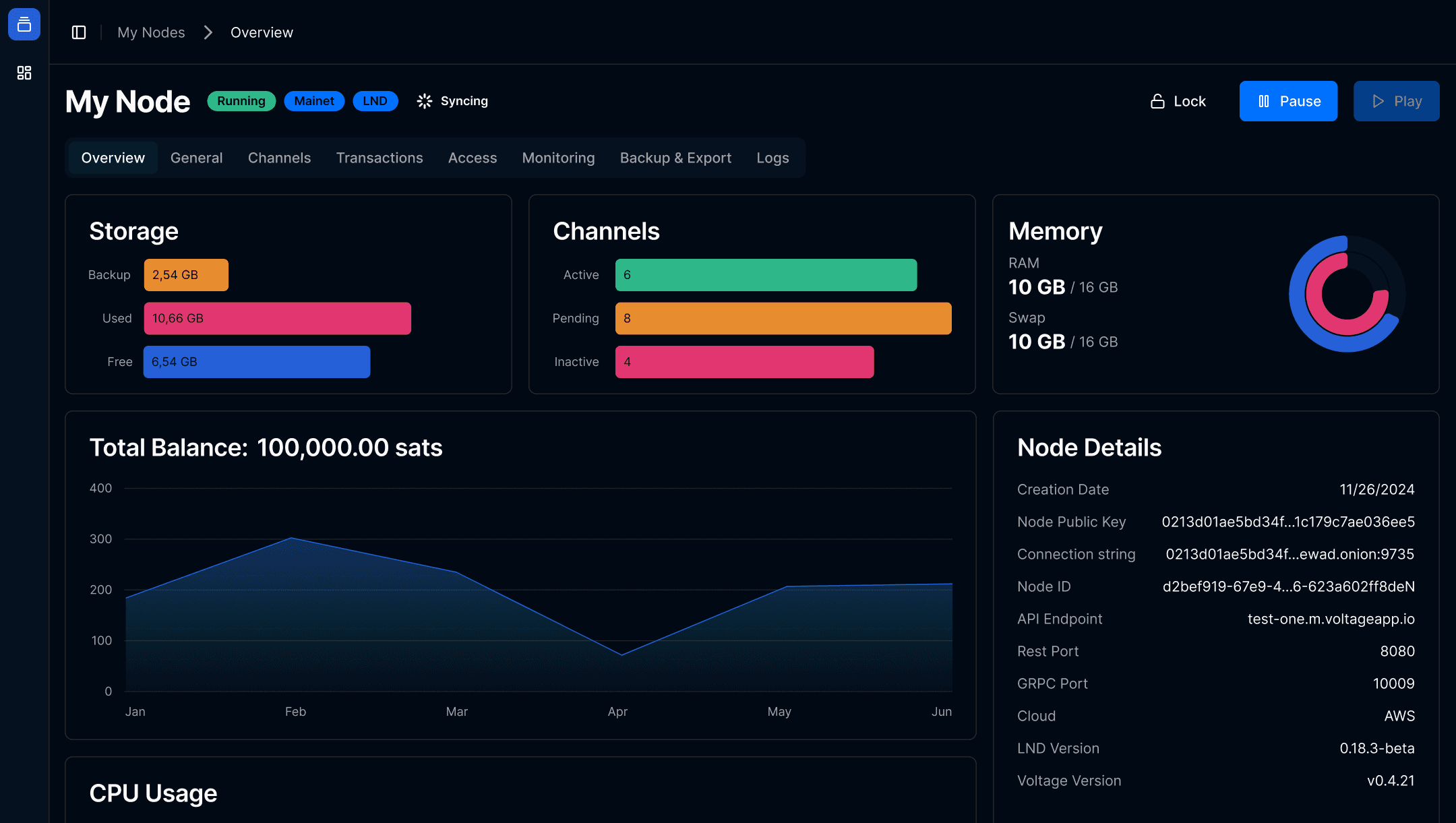
Task: Click the pause bars icon in Pause button
Action: click(1264, 101)
